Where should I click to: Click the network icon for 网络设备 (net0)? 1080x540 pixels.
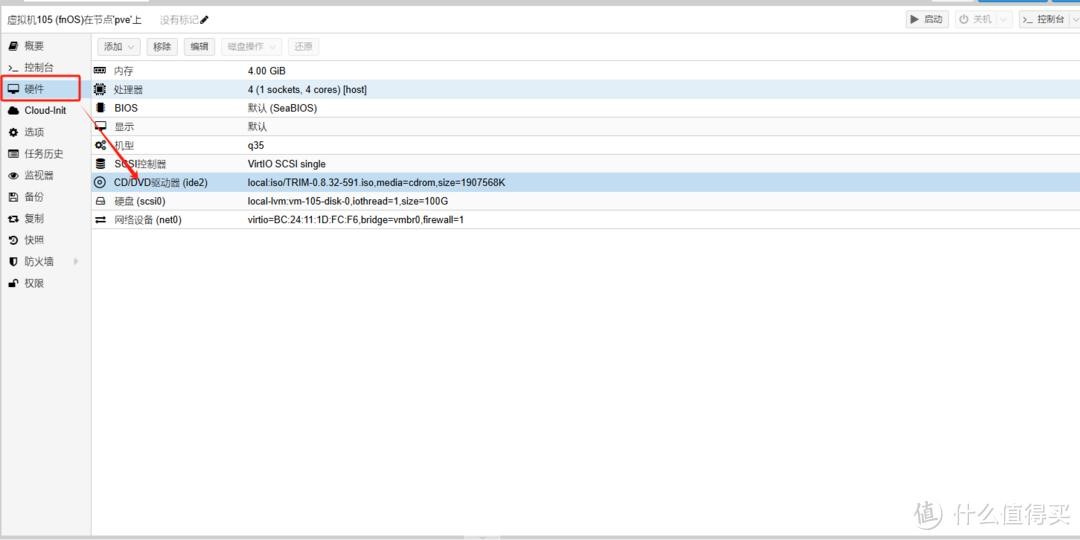100,220
